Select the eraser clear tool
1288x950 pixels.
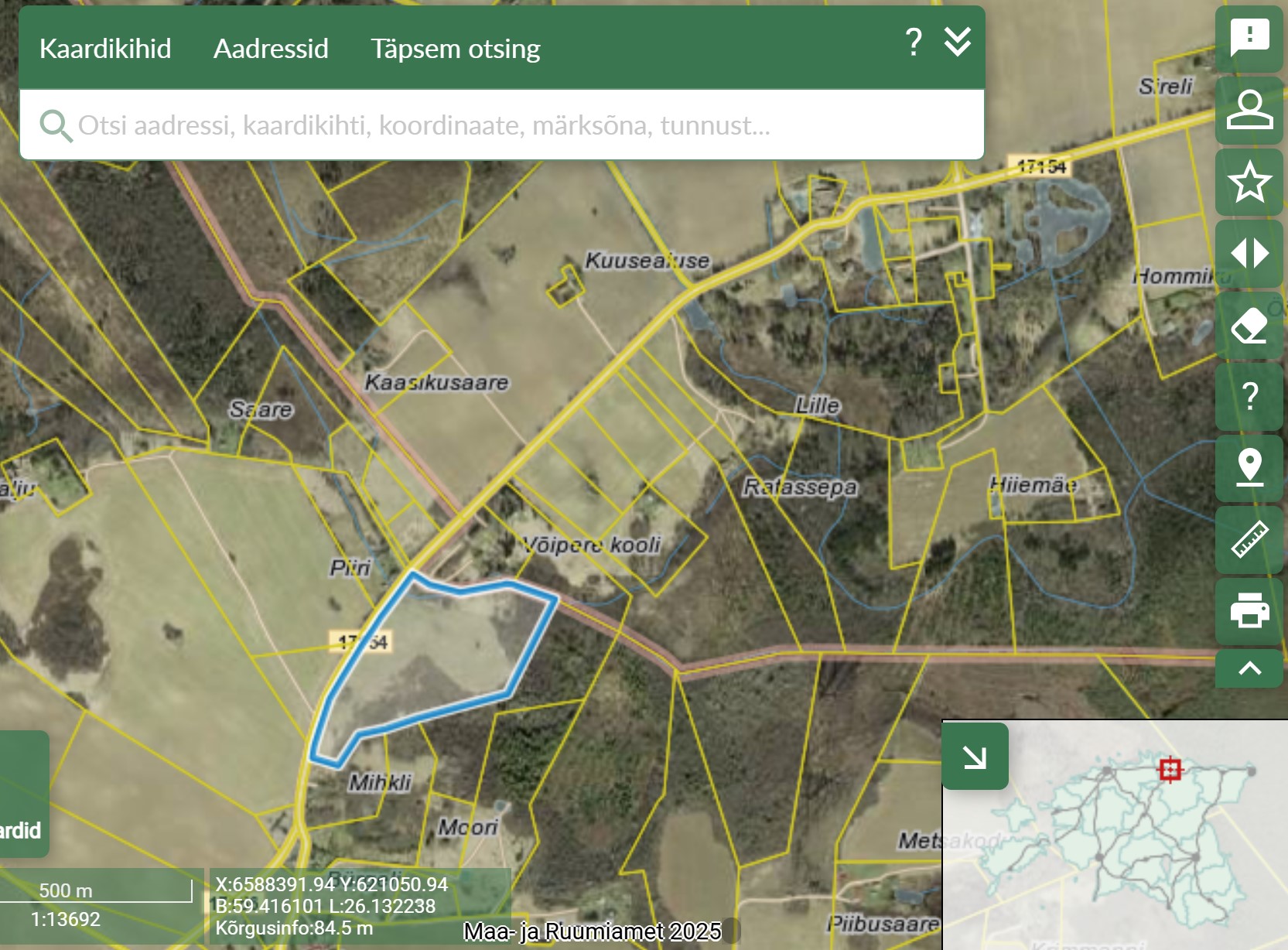pyautogui.click(x=1249, y=326)
